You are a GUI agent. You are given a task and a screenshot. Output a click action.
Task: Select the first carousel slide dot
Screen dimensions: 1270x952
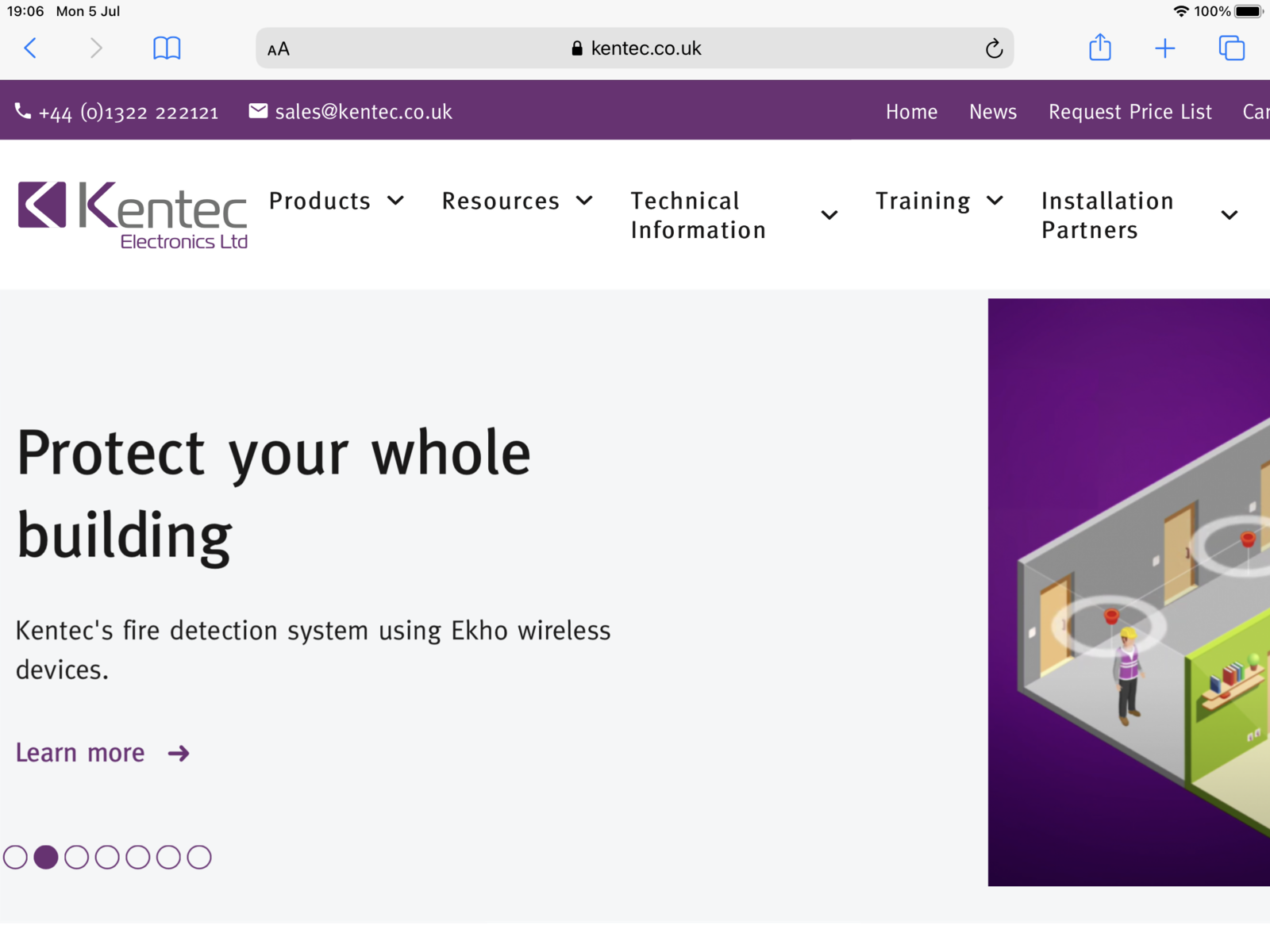point(15,857)
